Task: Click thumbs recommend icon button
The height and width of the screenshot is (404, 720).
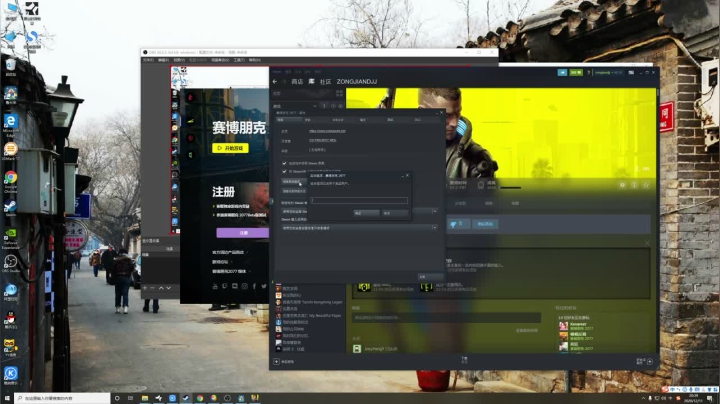Action: [x=458, y=224]
